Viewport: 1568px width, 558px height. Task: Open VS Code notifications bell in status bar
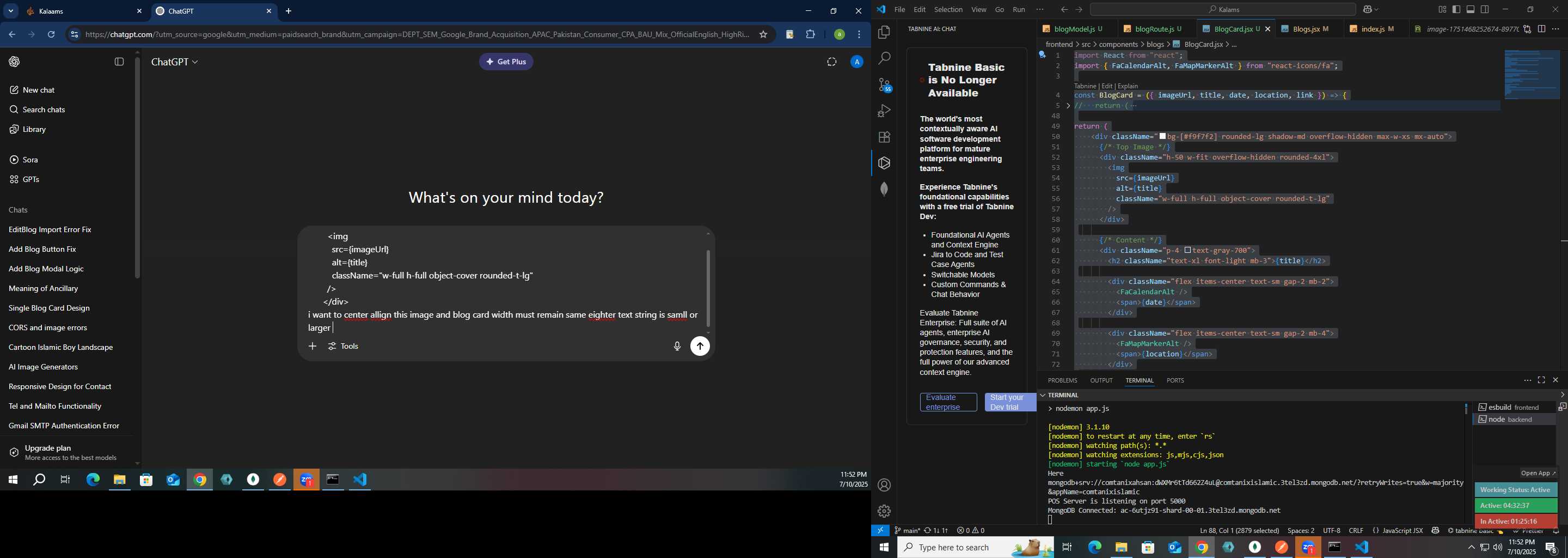[1555, 531]
